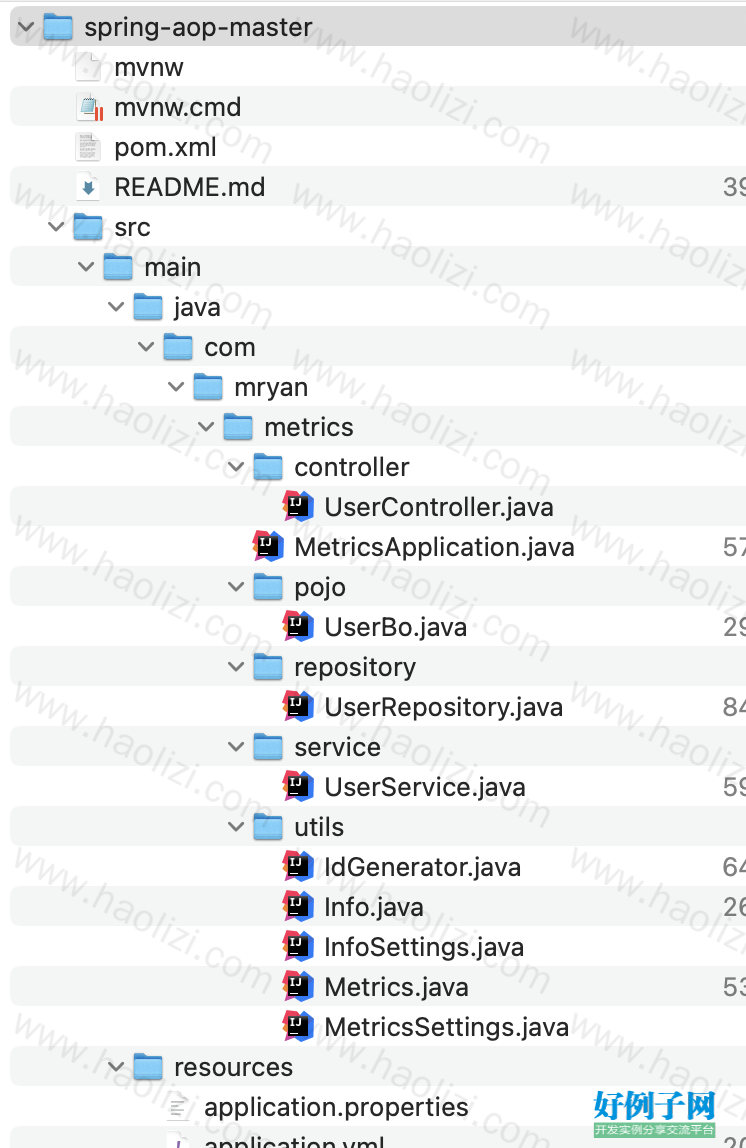Click the IntelliJ icon of UserService.java
This screenshot has width=746, height=1148.
point(298,787)
